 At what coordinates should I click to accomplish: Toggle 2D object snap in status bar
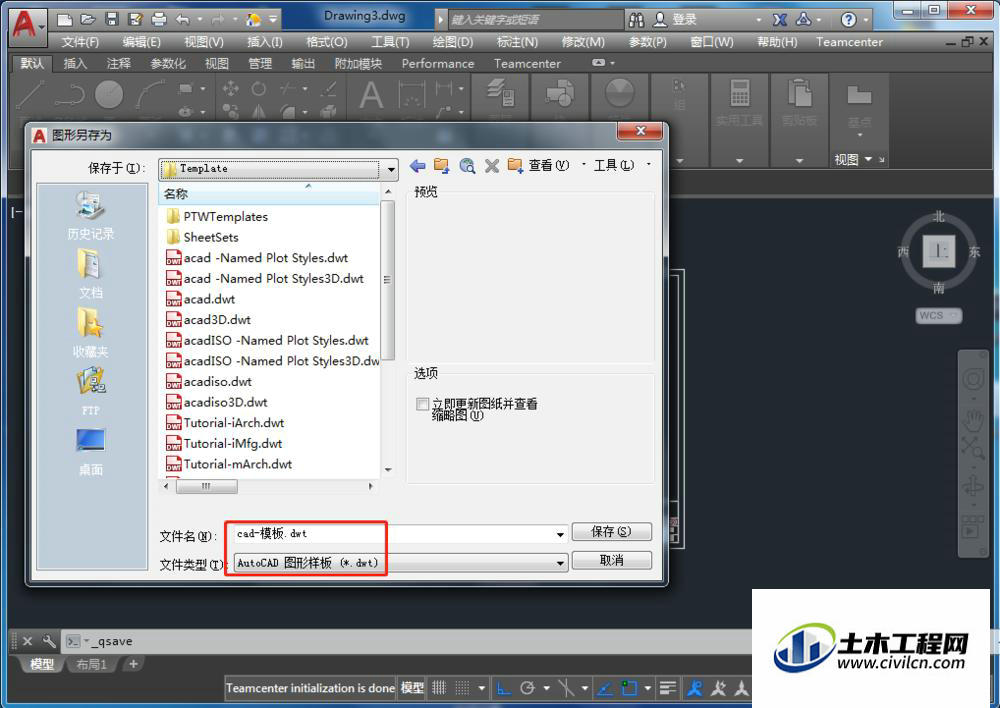629,688
